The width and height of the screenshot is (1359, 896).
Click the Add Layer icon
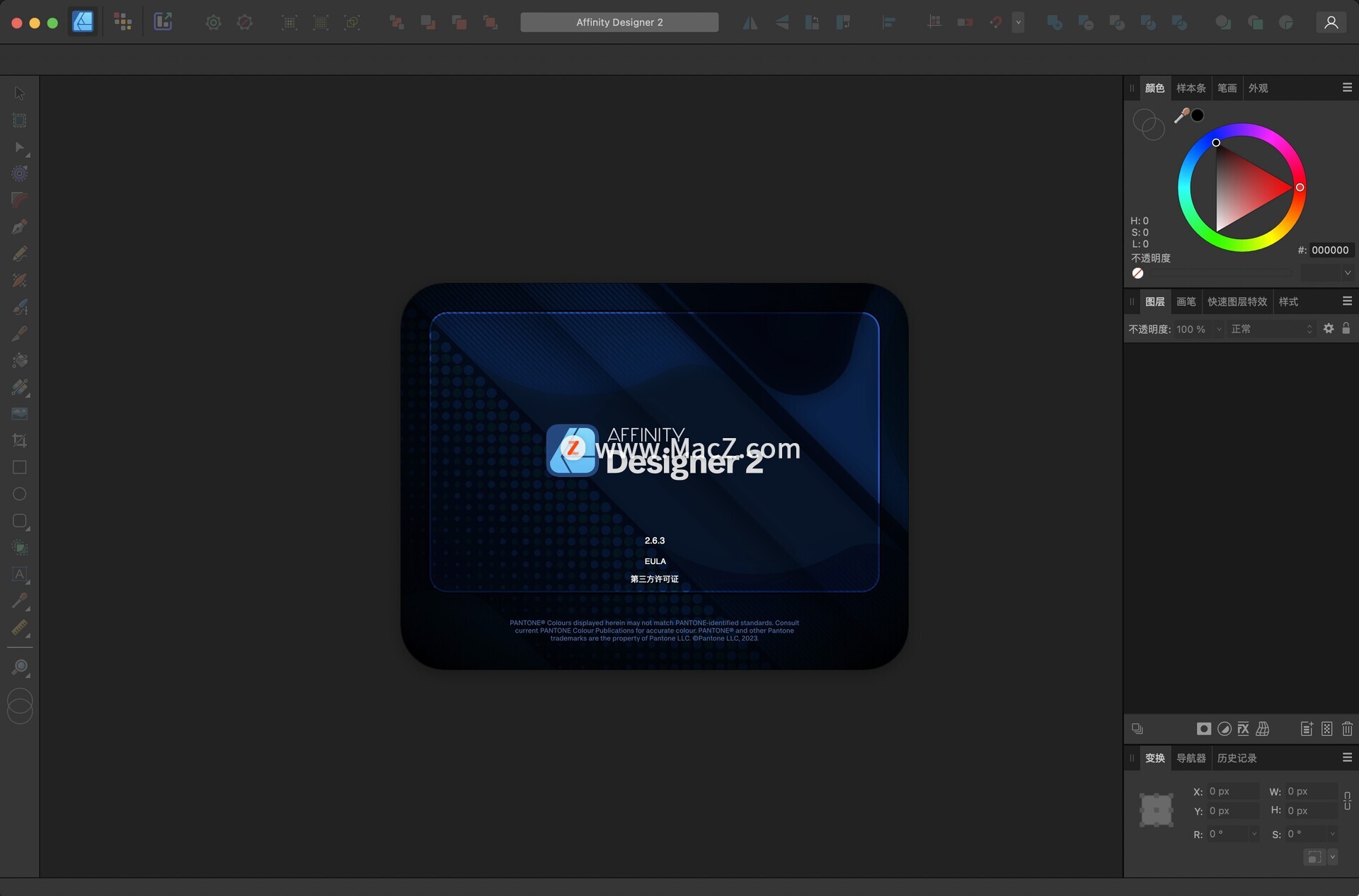1307,728
